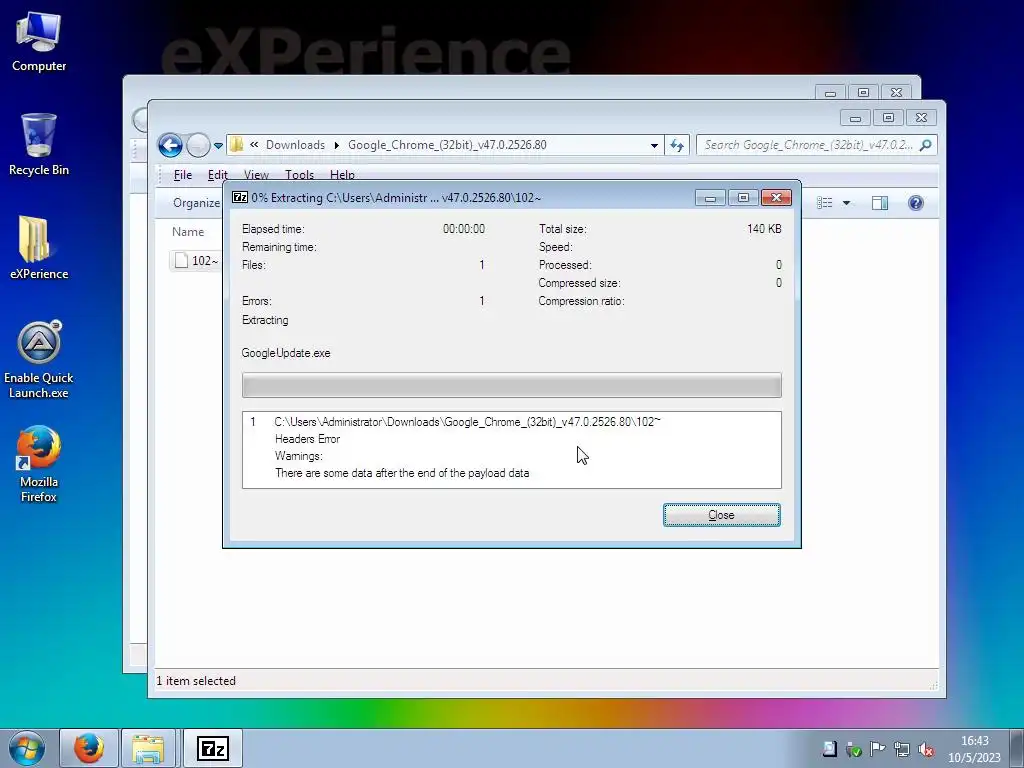Change your view icon in Explorer
Image resolution: width=1024 pixels, height=768 pixels.
(x=825, y=203)
